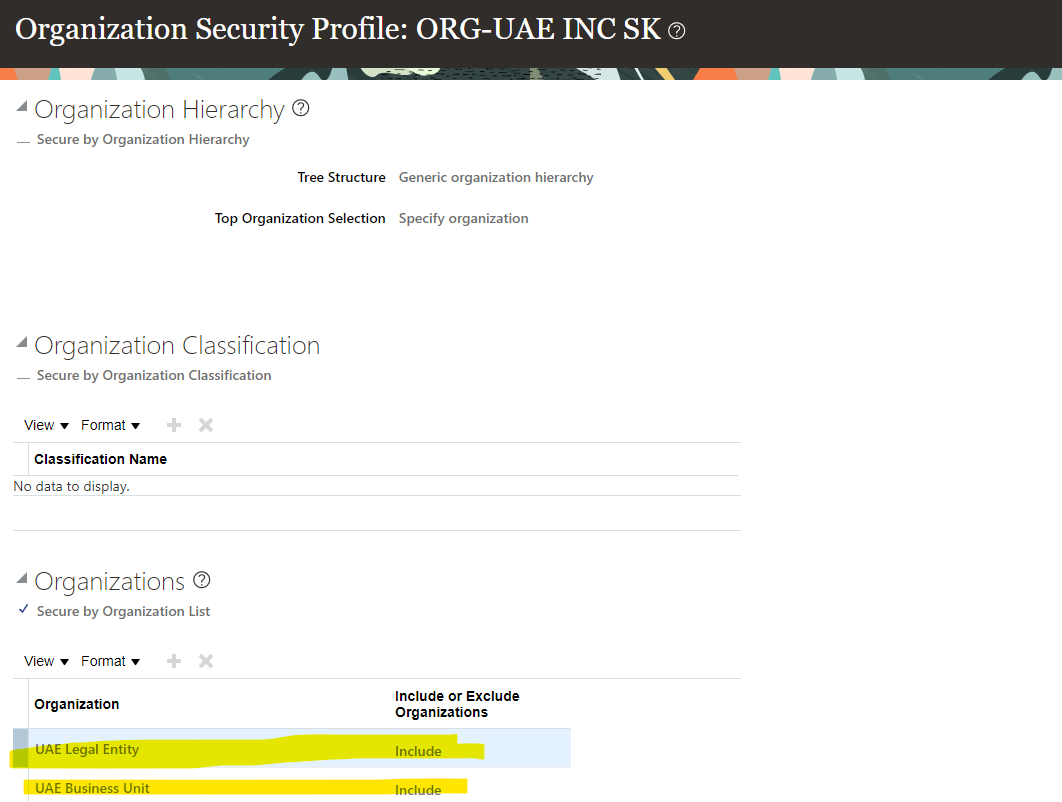Click delete icon in Organization Classification toolbar

(206, 425)
